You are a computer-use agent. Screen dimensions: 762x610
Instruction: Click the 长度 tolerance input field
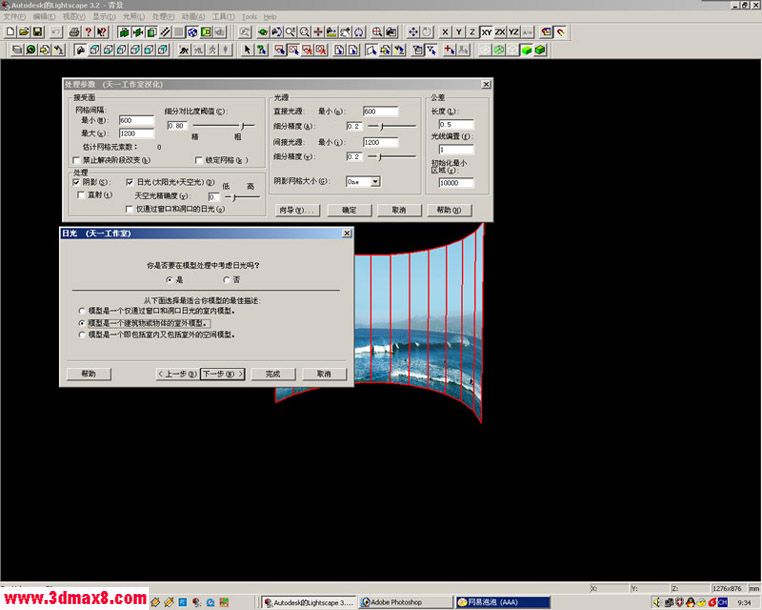[x=456, y=124]
